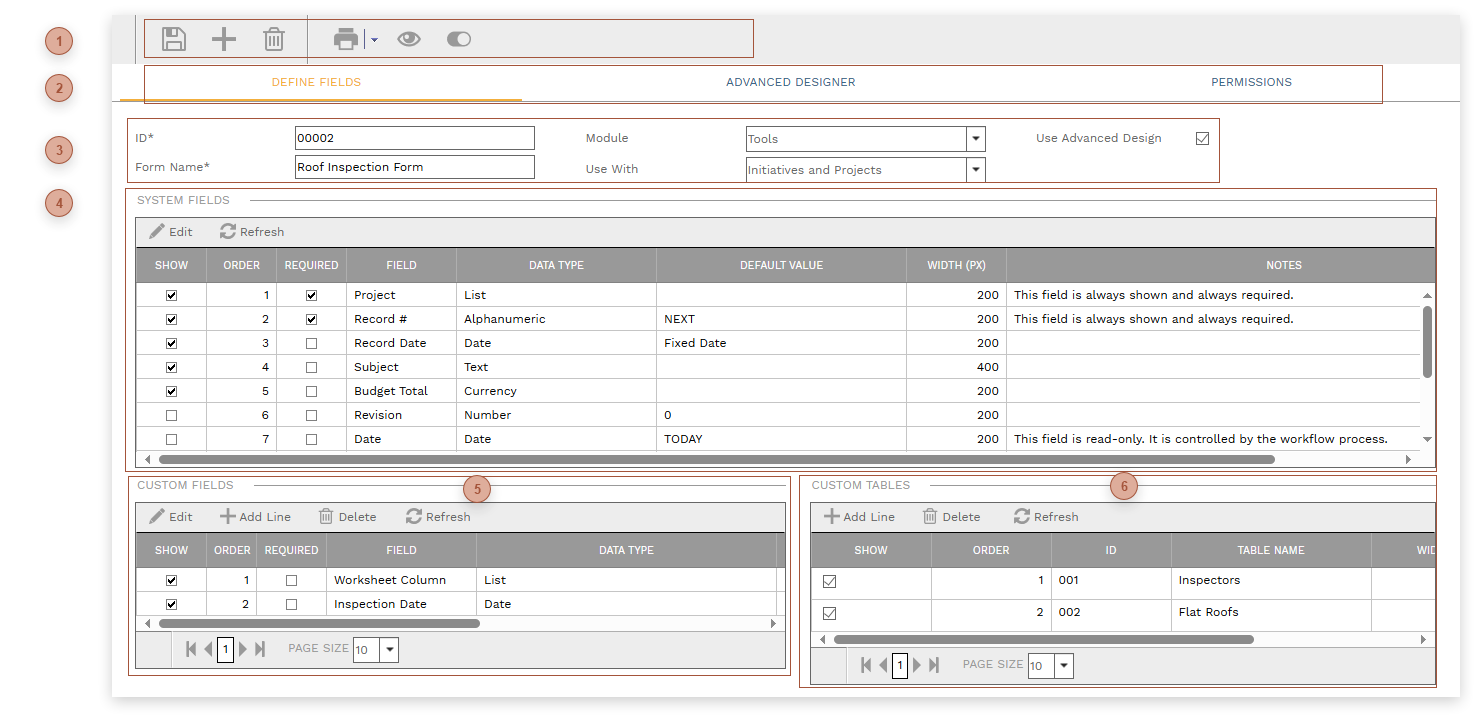Click the Print icon in the toolbar

click(x=345, y=38)
